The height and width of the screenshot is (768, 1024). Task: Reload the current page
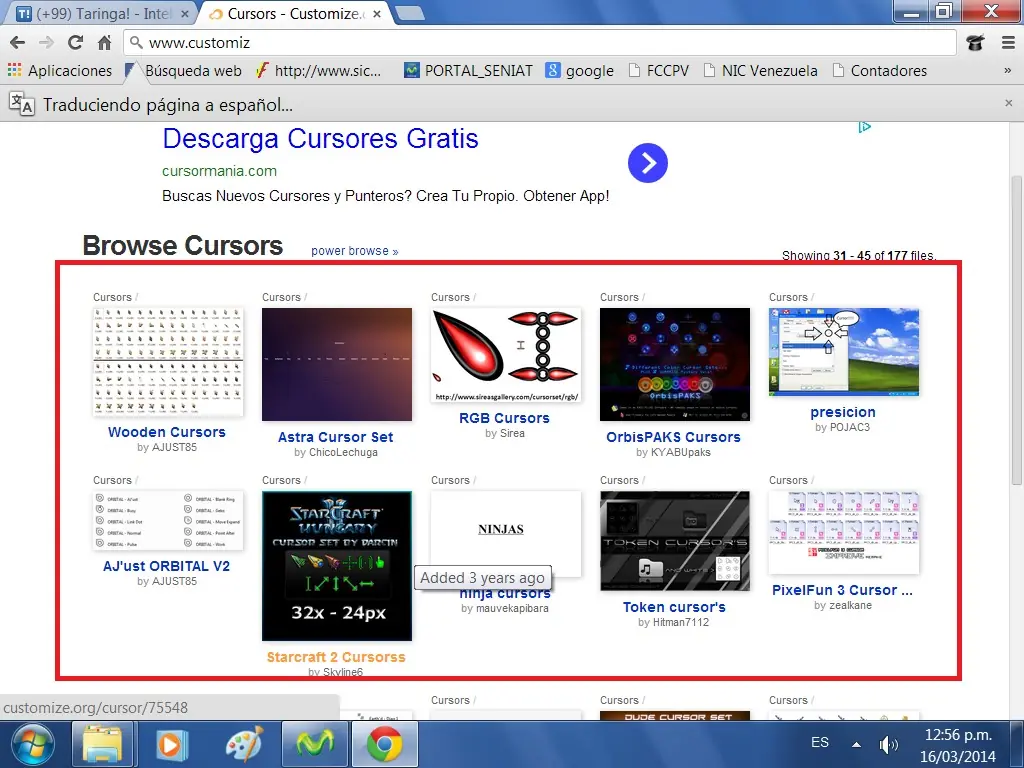click(x=76, y=43)
